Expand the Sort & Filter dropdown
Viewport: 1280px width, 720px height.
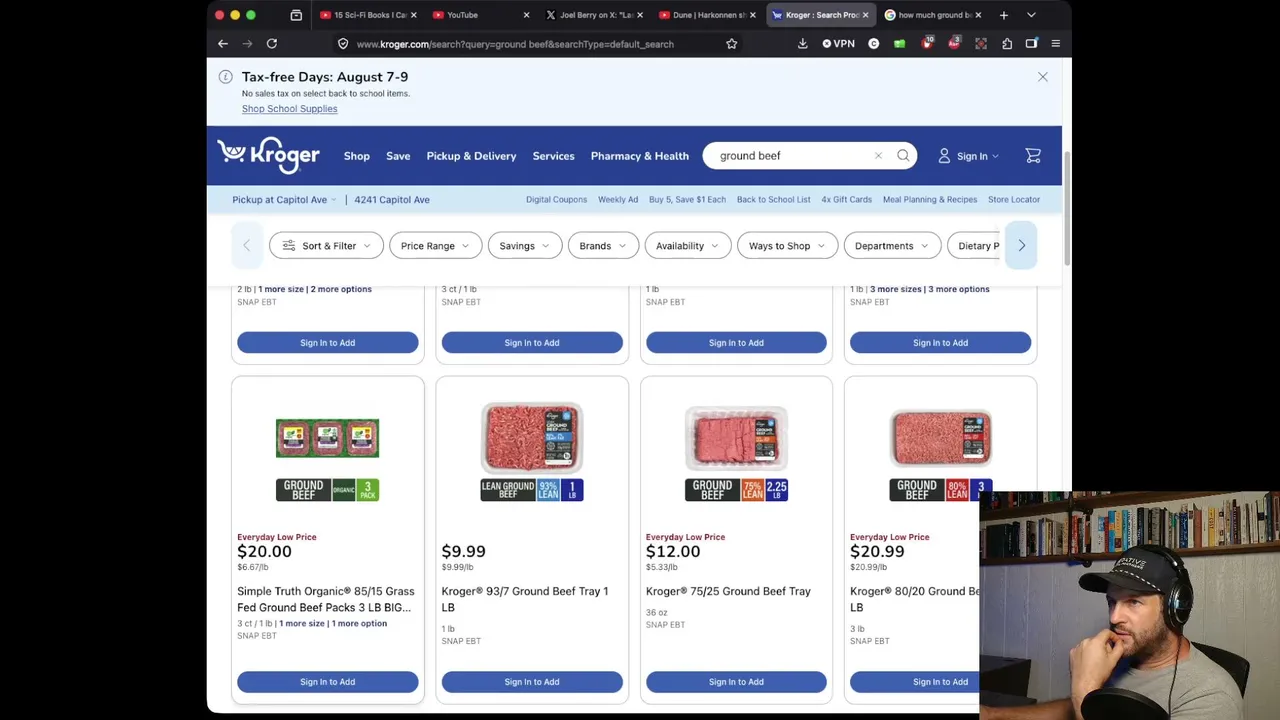click(x=326, y=246)
